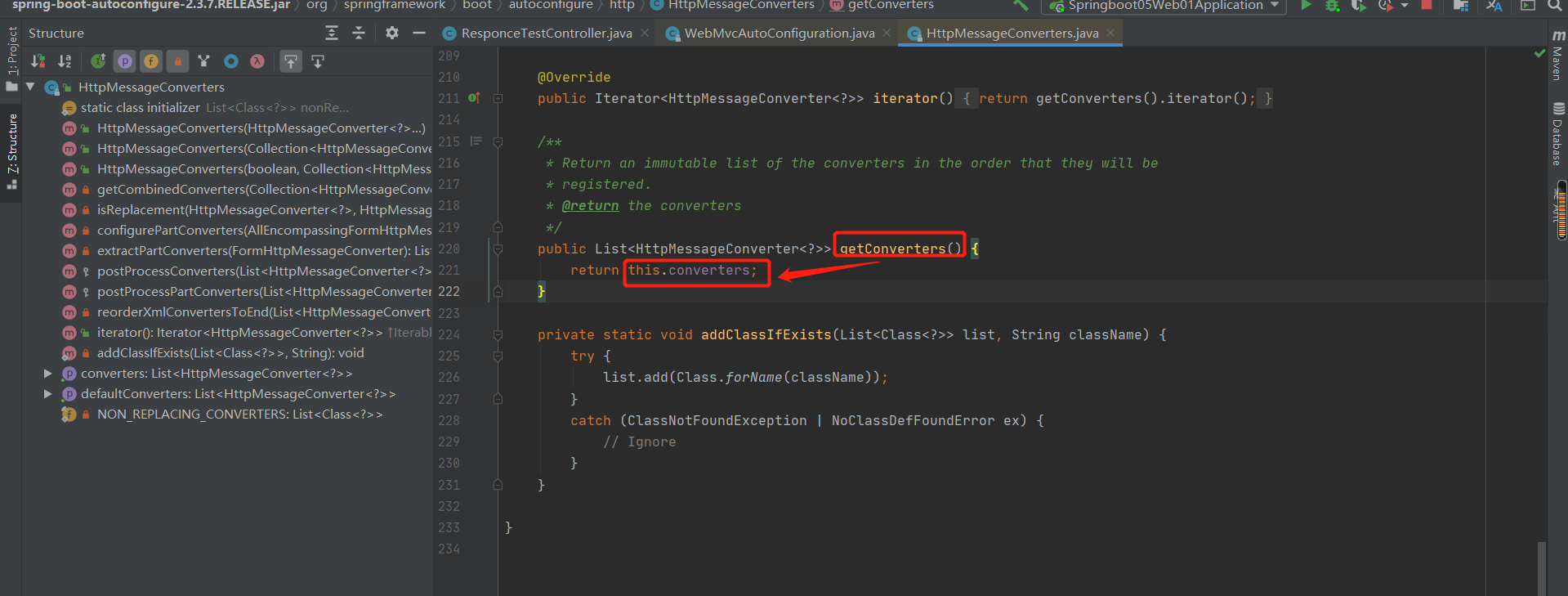Image resolution: width=1568 pixels, height=596 pixels.
Task: Close ResponceTestController.java tab
Action: coord(645,33)
